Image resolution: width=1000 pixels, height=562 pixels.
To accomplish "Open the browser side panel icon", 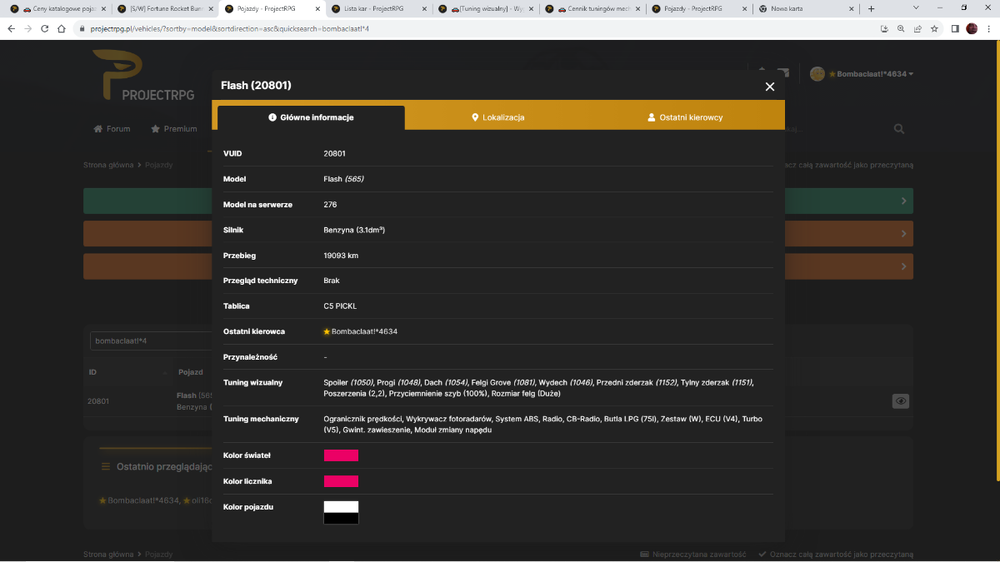I will pyautogui.click(x=955, y=29).
